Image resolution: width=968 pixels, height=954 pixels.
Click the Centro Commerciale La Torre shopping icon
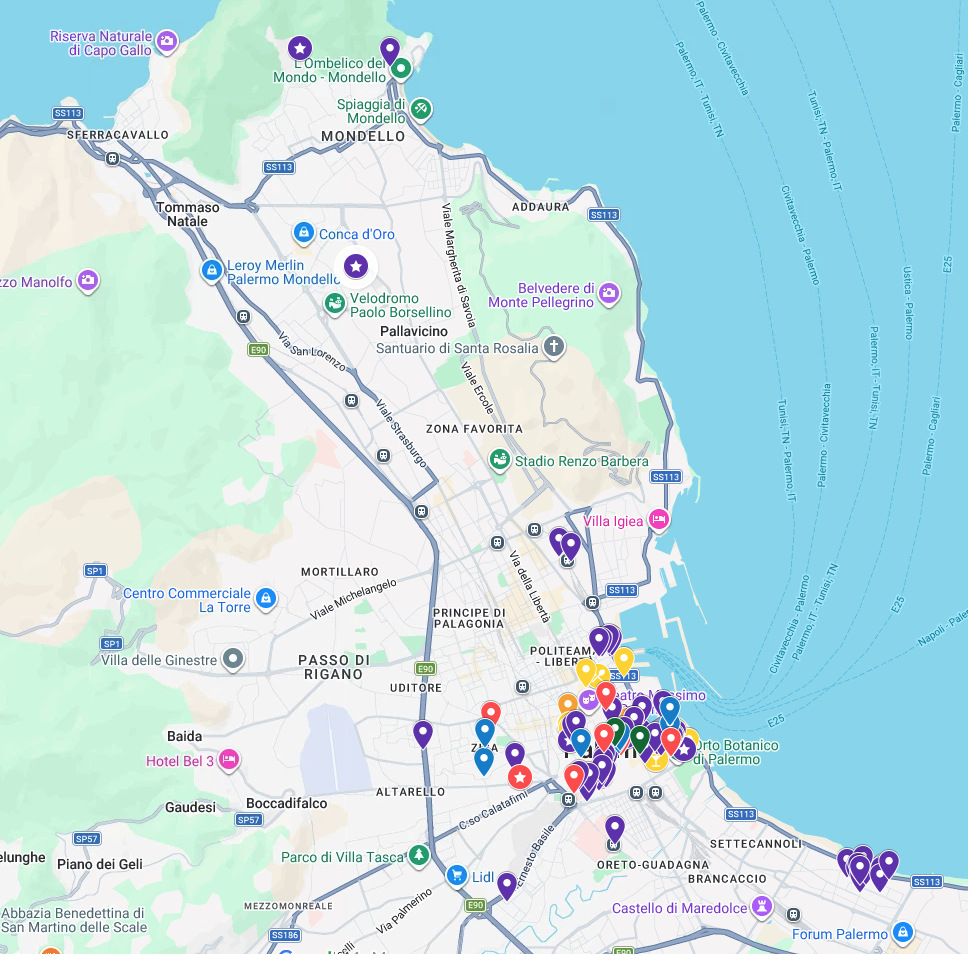(x=266, y=599)
